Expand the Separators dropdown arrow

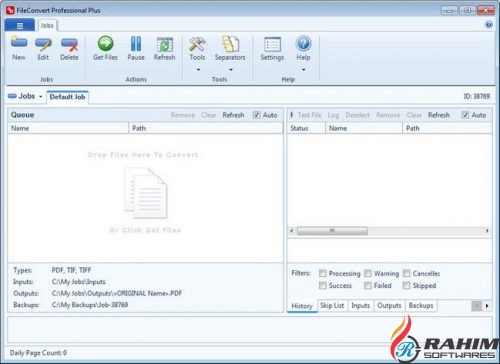tap(231, 70)
